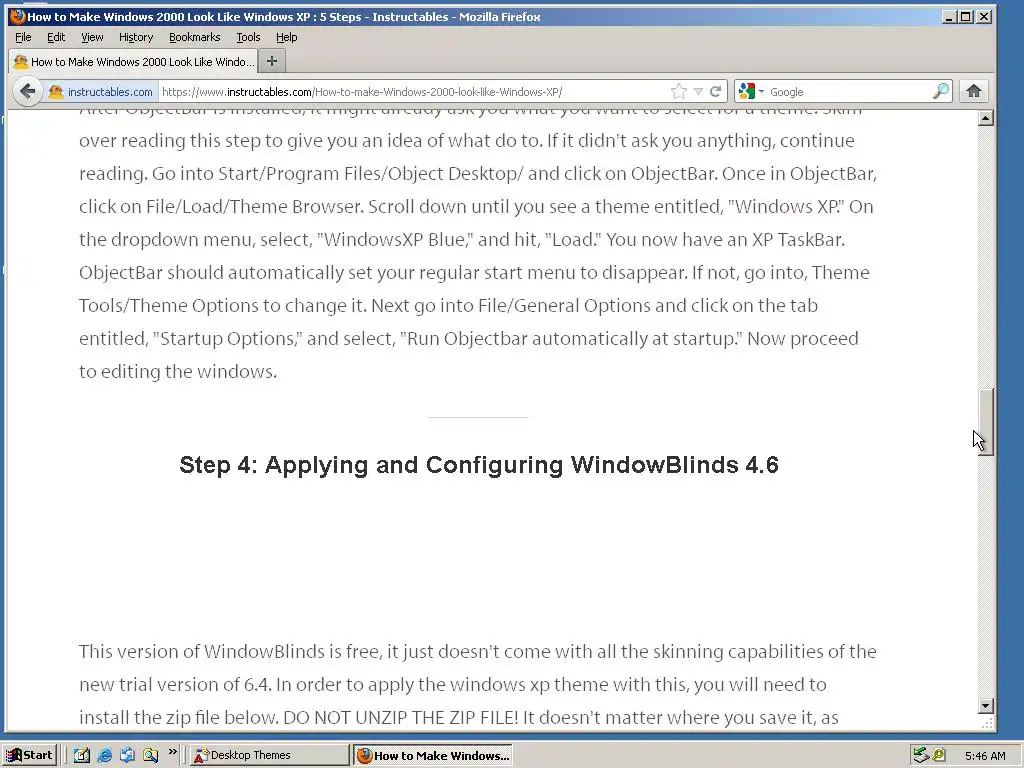Open the History menu
The height and width of the screenshot is (768, 1024).
[x=136, y=37]
